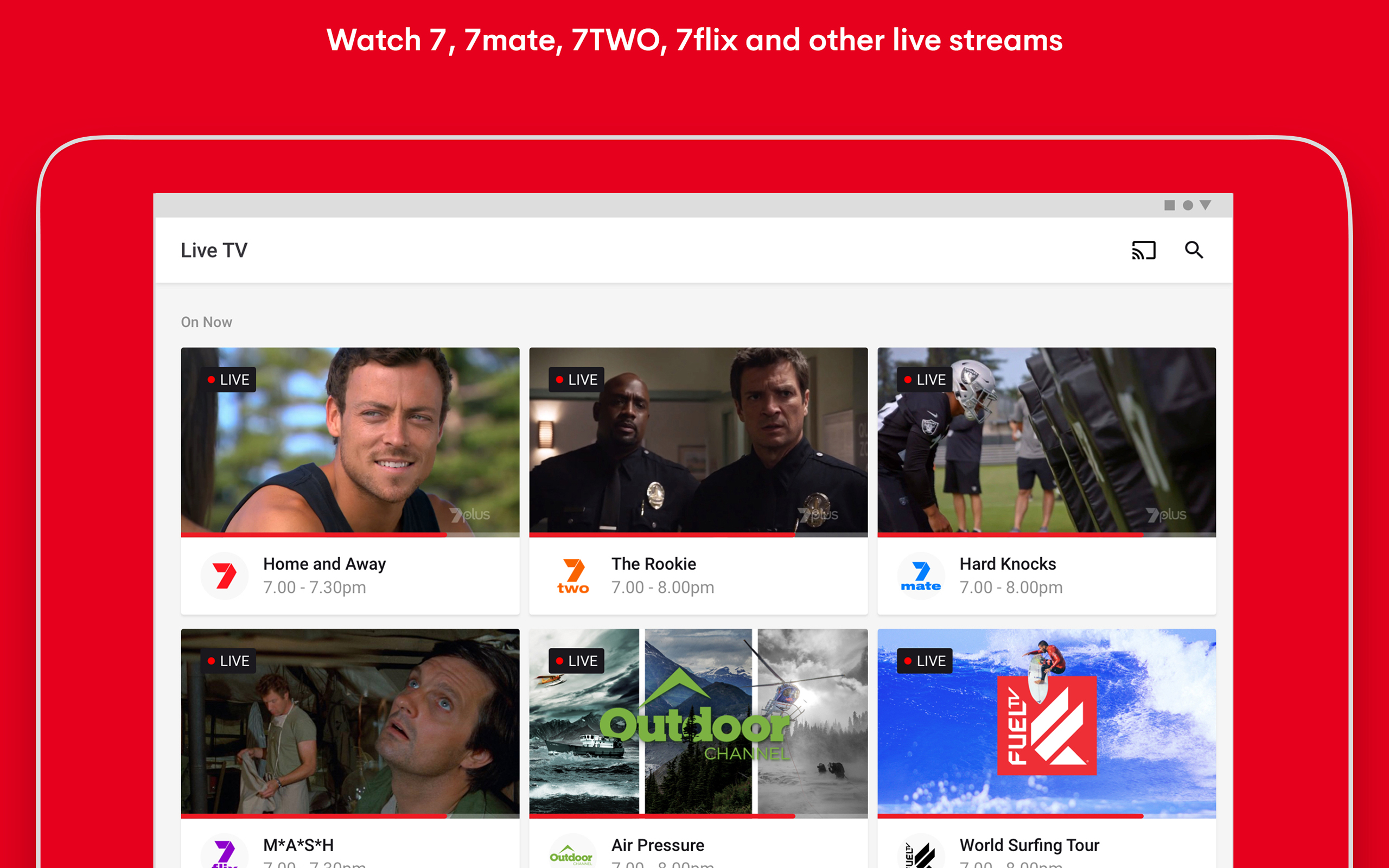Click the Fuel TV channel logo
The image size is (1389, 868).
(921, 855)
